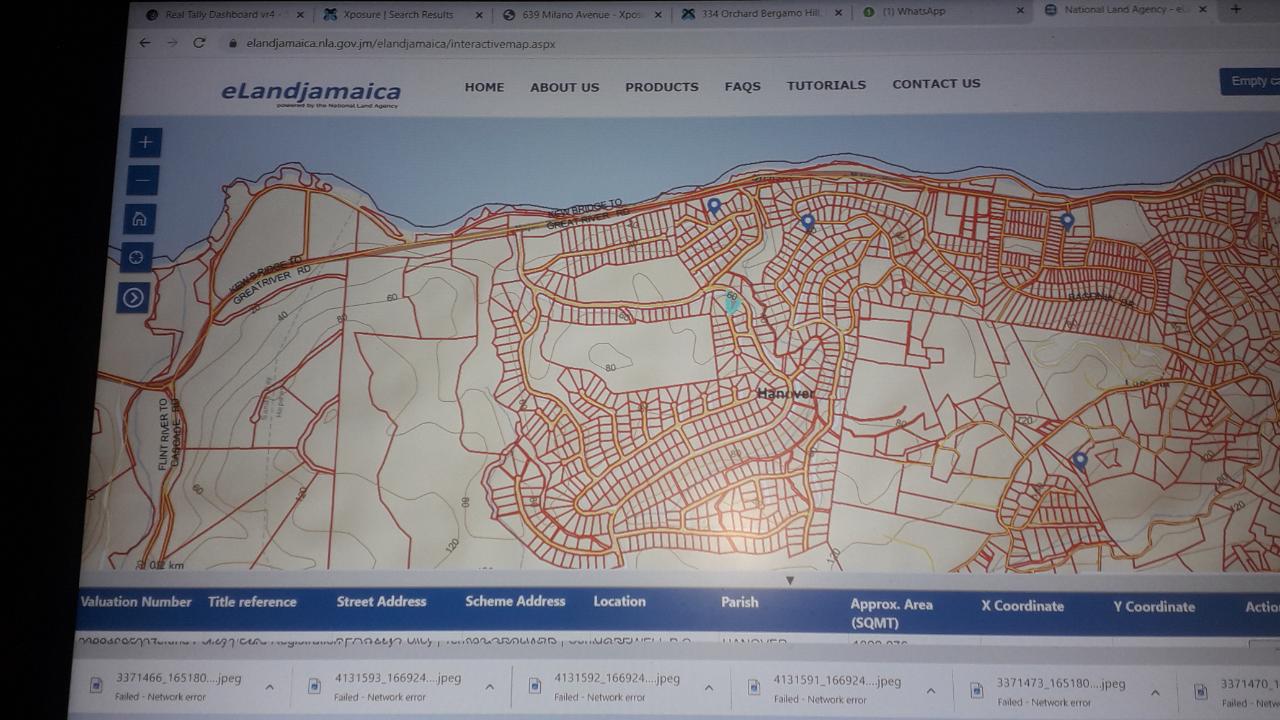
Task: Click the Empty cart button
Action: [1248, 80]
